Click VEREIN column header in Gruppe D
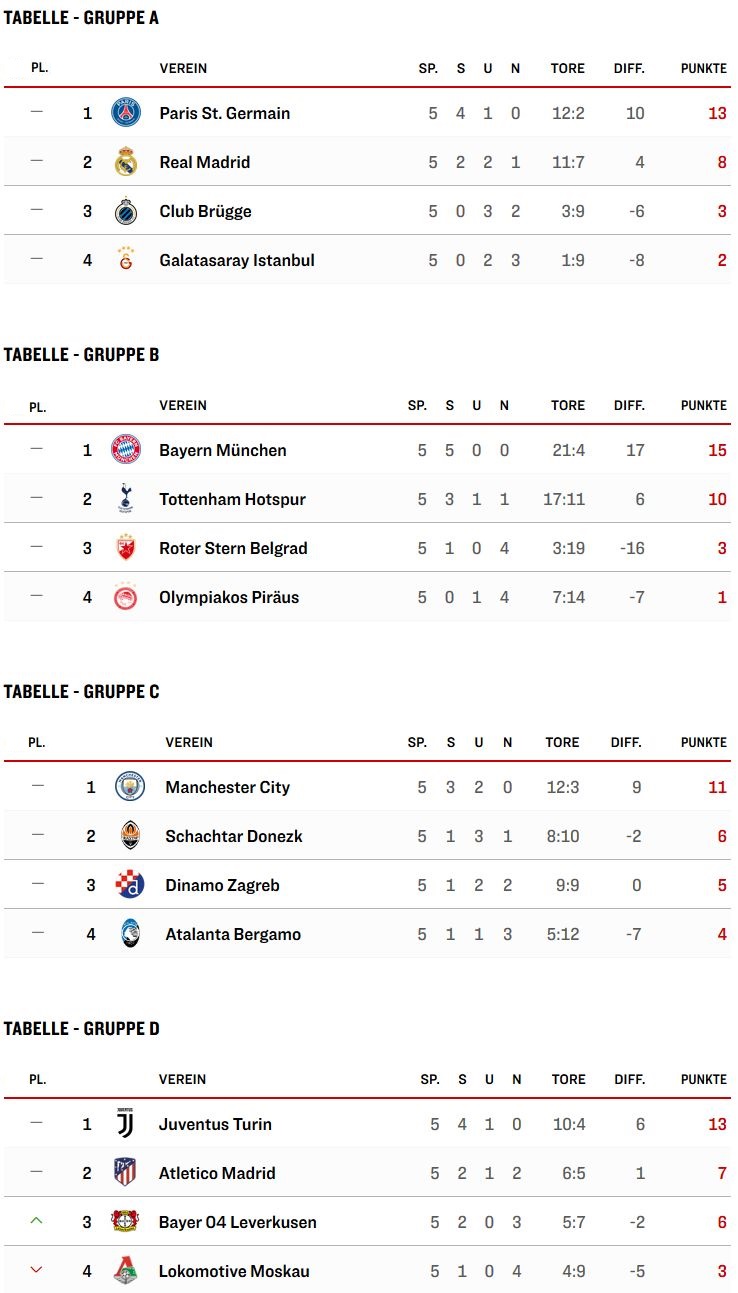The width and height of the screenshot is (738, 1293). point(182,1080)
